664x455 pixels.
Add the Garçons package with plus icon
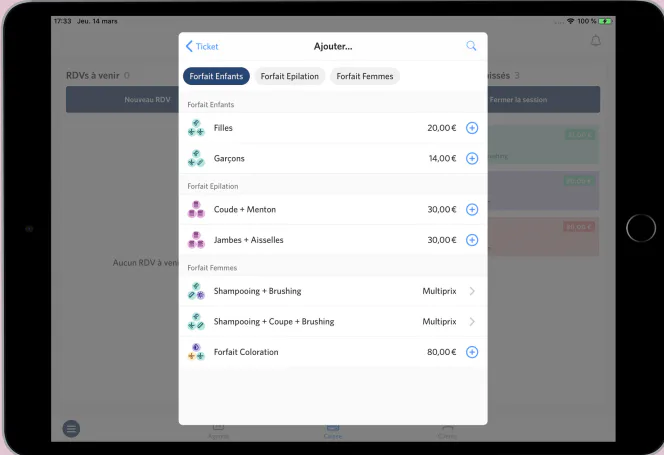(x=472, y=158)
